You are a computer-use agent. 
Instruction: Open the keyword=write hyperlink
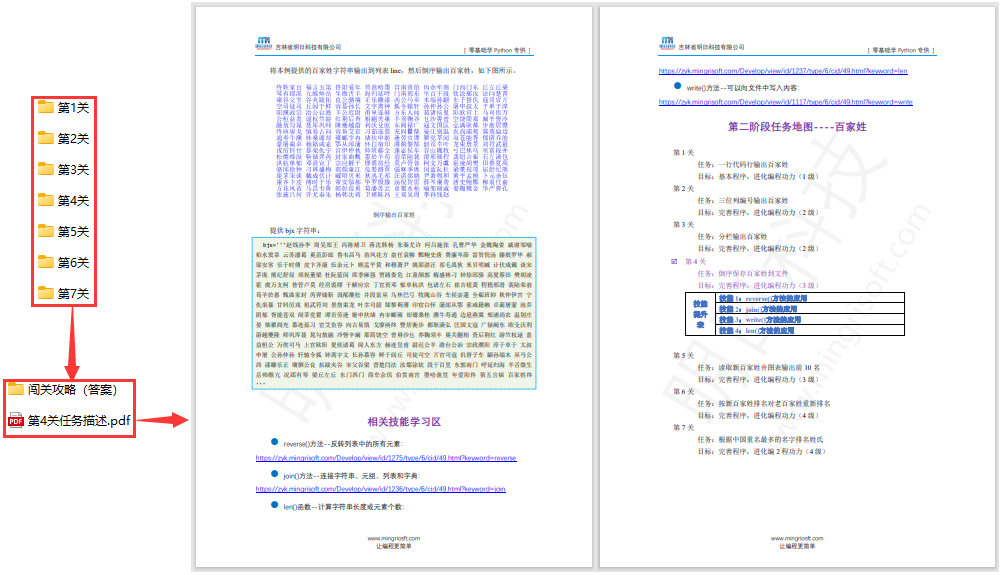pyautogui.click(x=786, y=102)
